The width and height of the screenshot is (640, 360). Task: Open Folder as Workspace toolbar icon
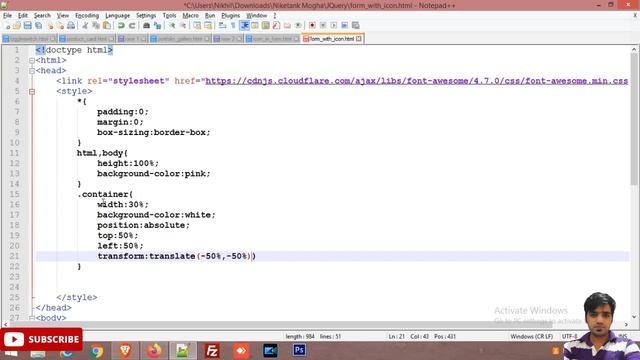(287, 26)
